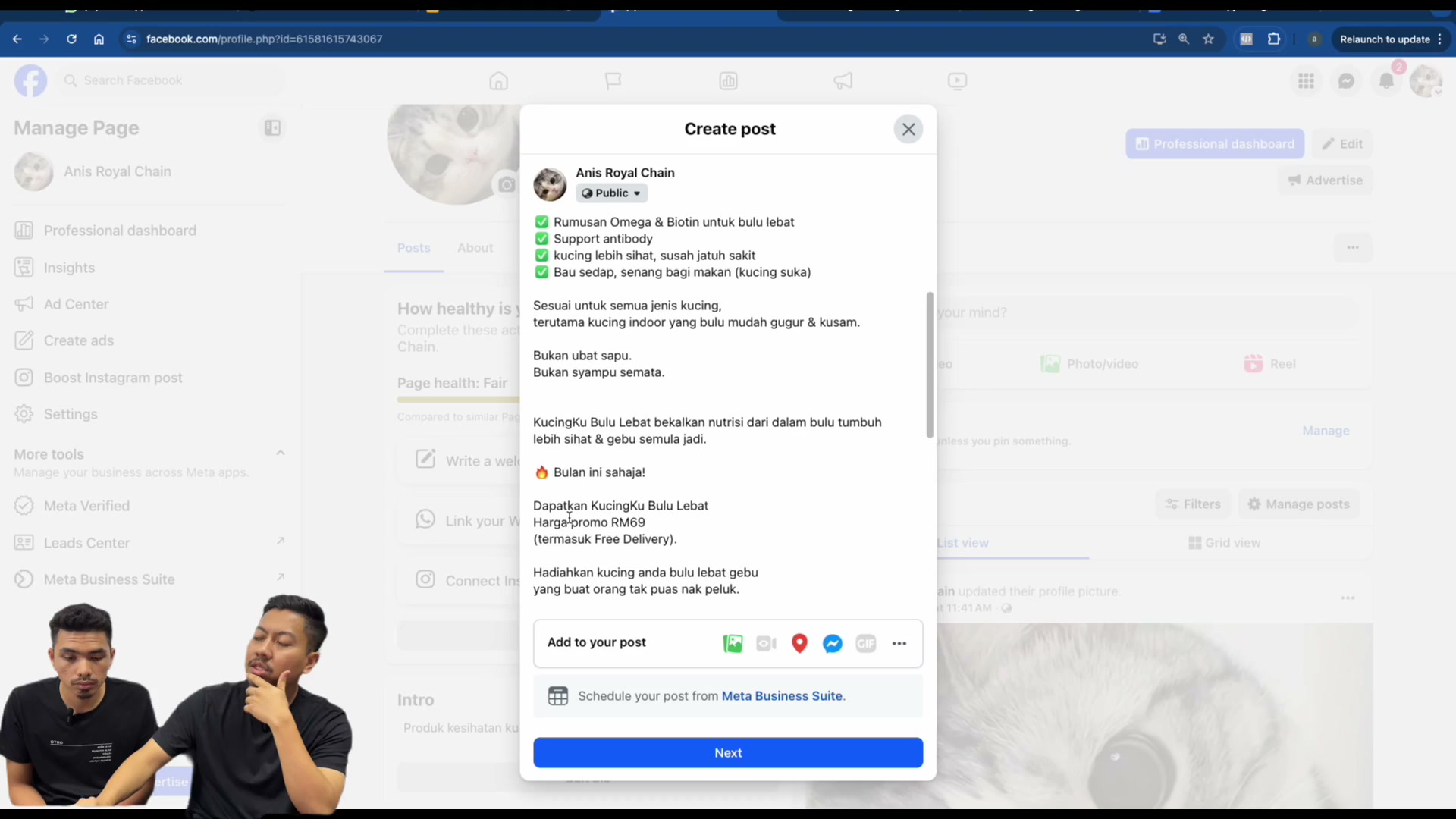Select the Messenger get-messages icon
The width and height of the screenshot is (1456, 819).
[x=833, y=643]
